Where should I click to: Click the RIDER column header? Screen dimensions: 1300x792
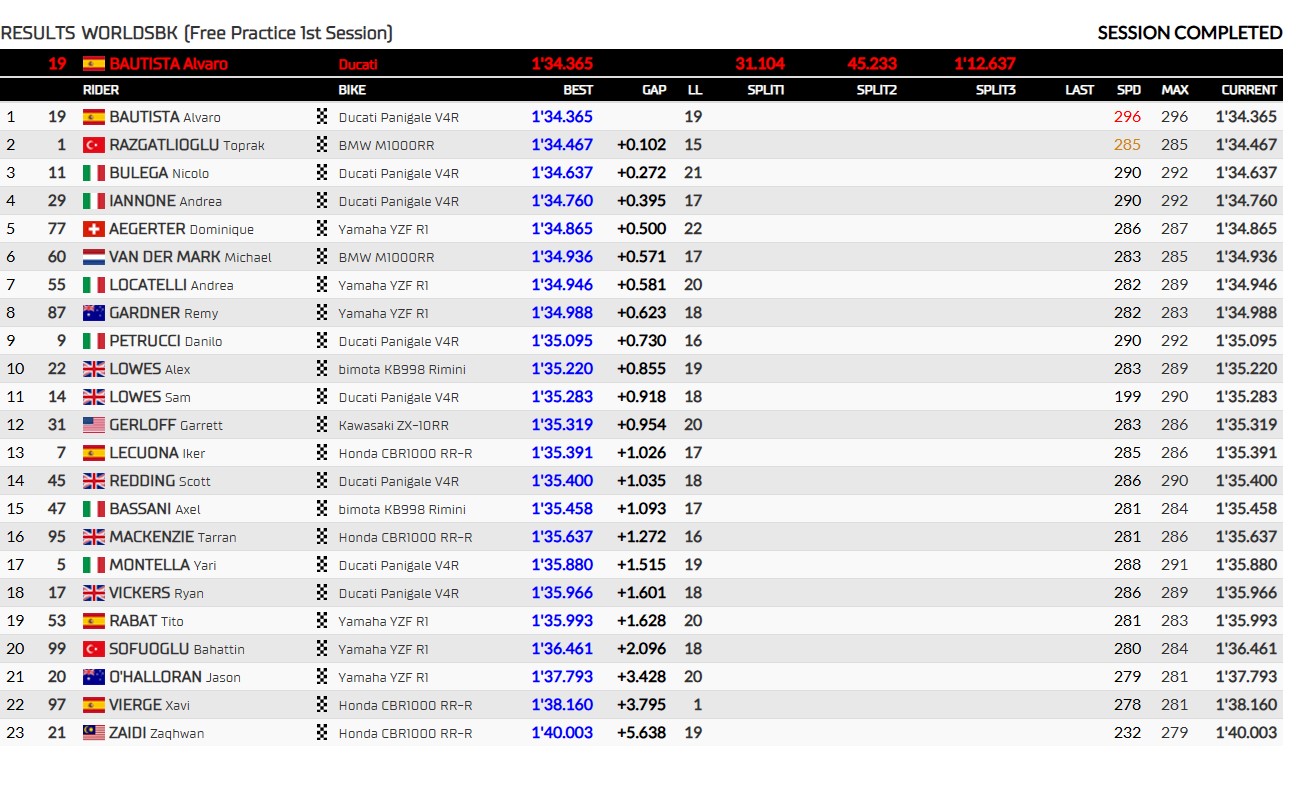click(x=101, y=90)
